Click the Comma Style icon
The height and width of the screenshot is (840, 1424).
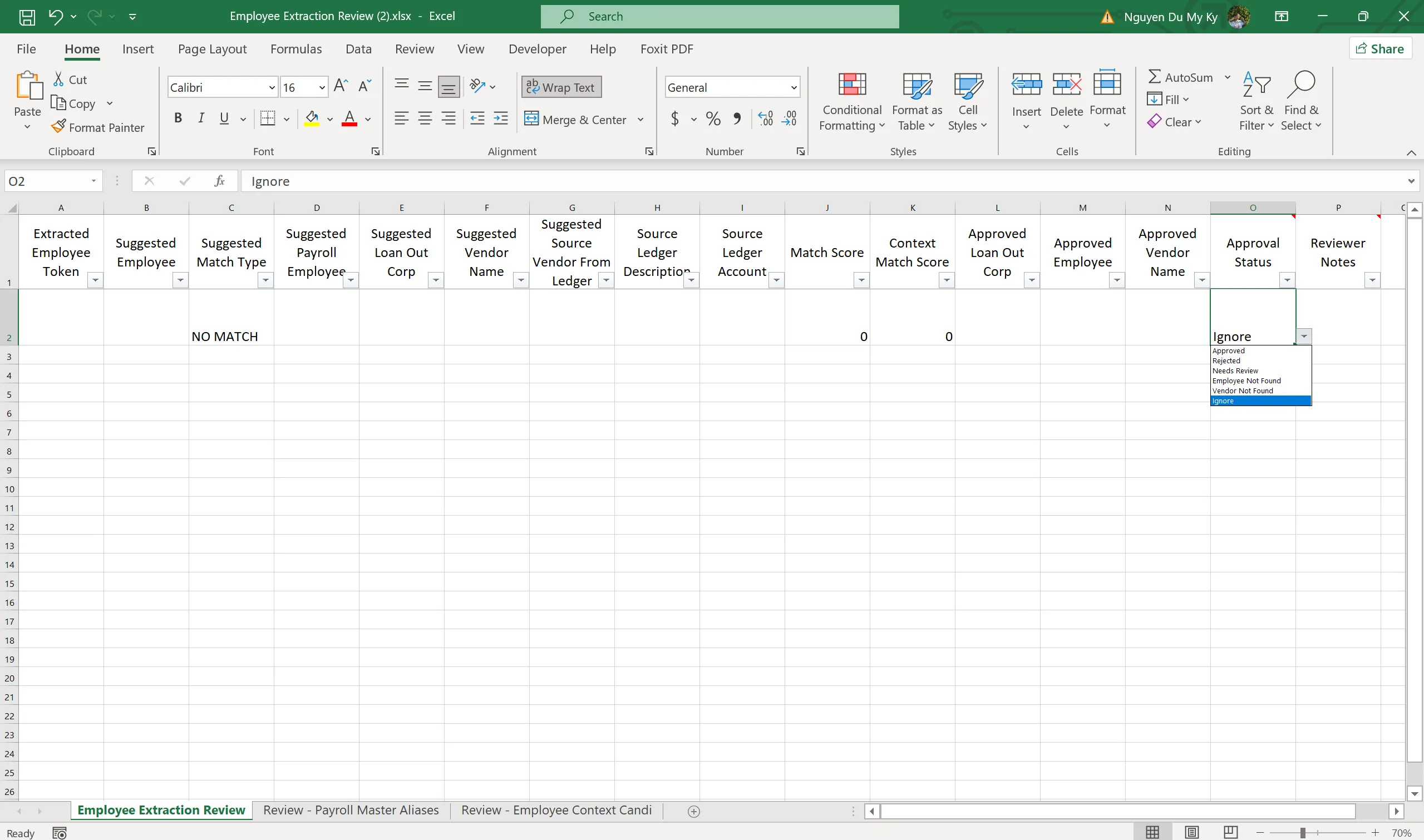[x=737, y=118]
